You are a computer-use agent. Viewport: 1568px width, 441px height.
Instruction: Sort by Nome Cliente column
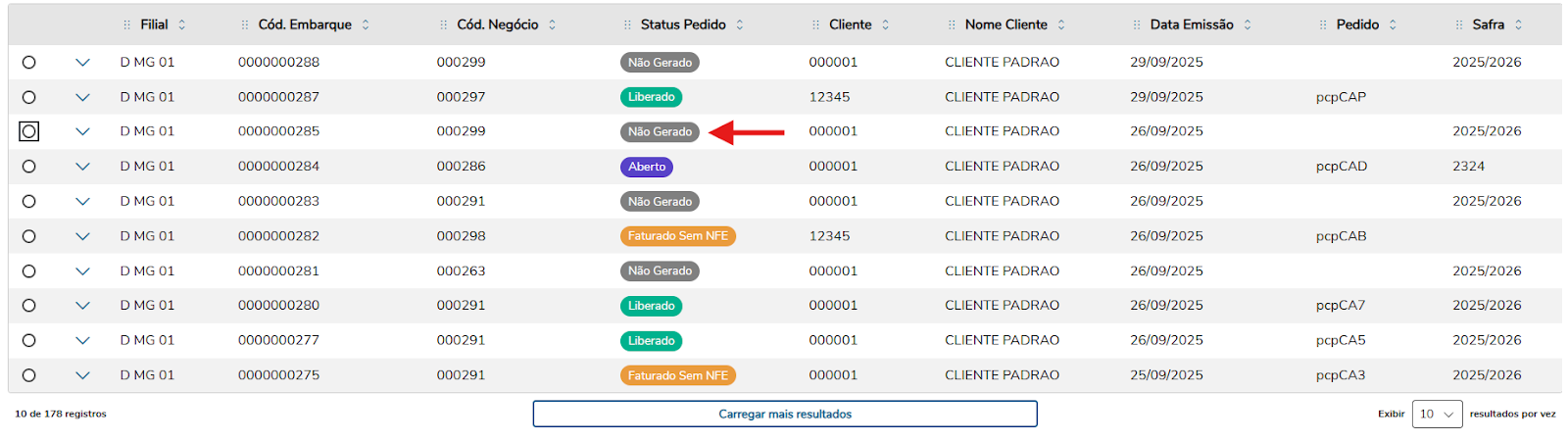pos(1061,24)
